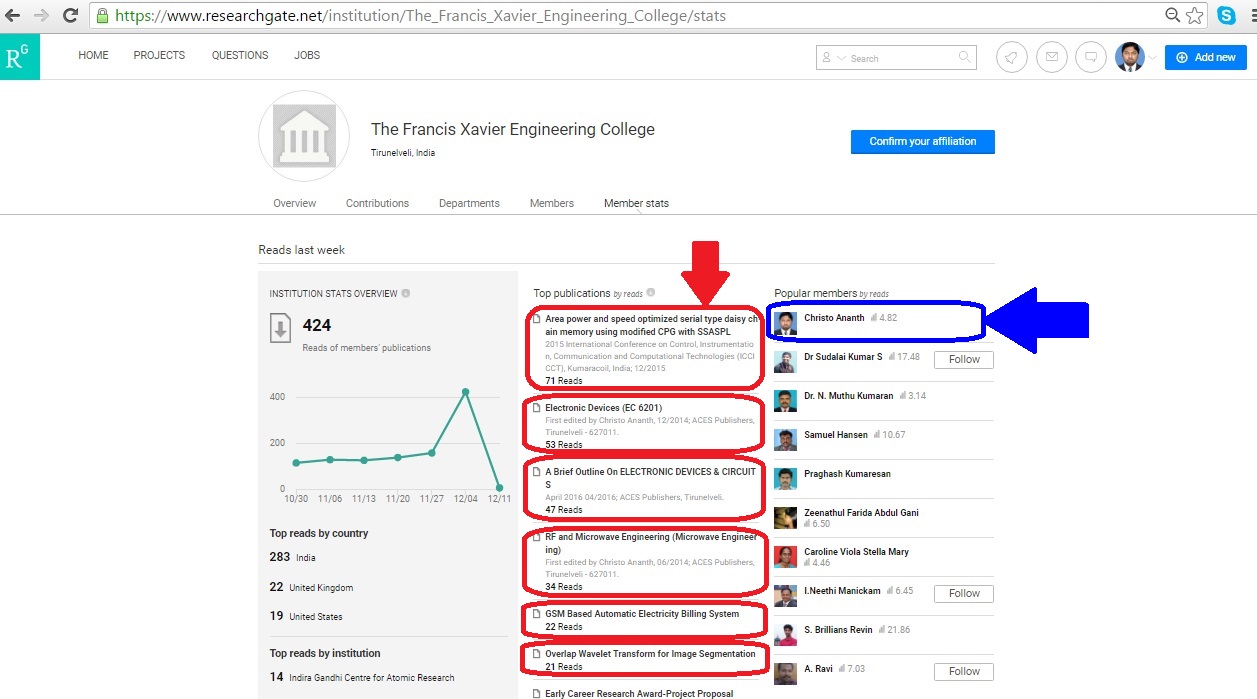The width and height of the screenshot is (1257, 699).
Task: Click Samuel Hansen profile photo
Action: coord(785,440)
